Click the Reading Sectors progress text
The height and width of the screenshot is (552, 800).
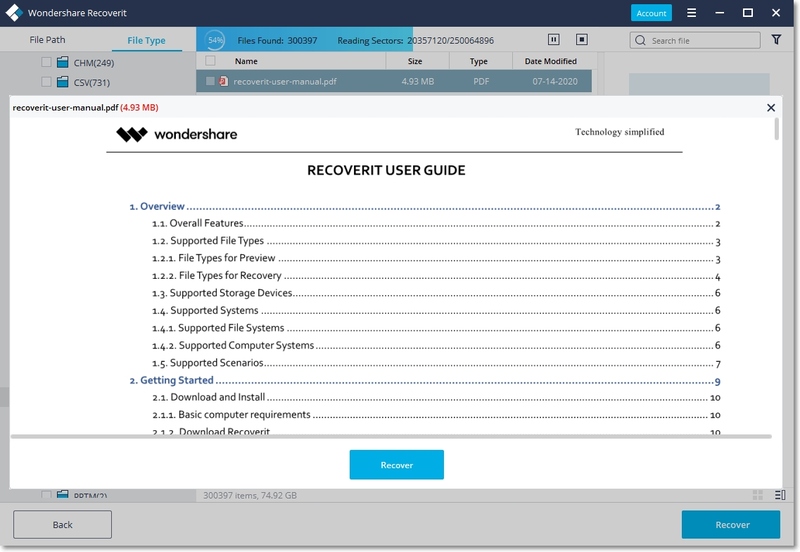415,40
